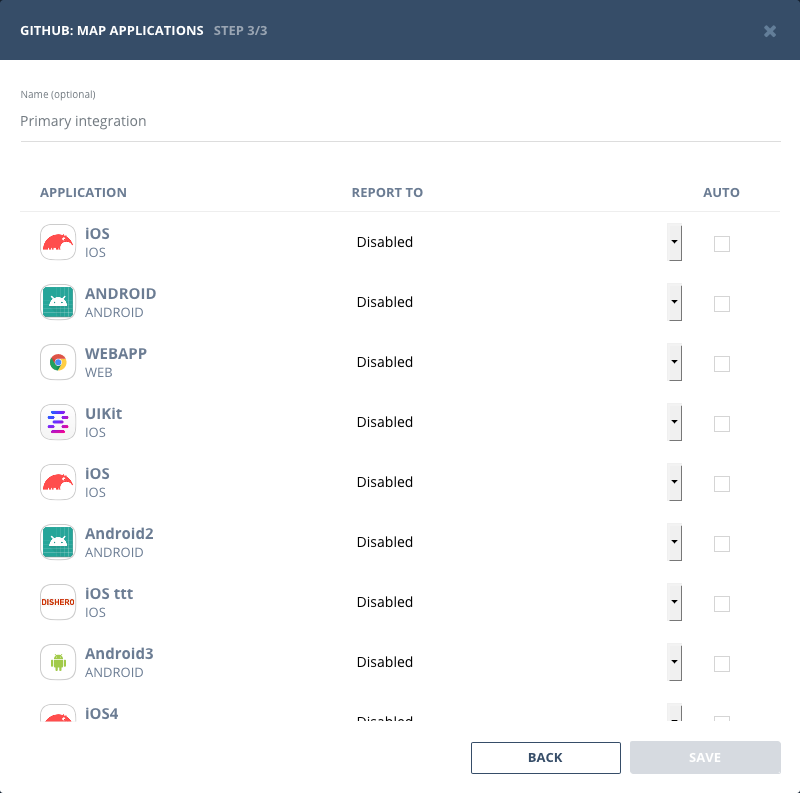Click the Android2 app icon

(57, 542)
